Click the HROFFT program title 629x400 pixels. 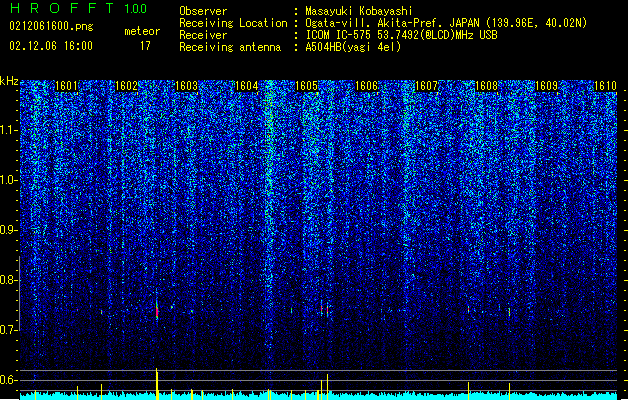pyautogui.click(x=62, y=8)
